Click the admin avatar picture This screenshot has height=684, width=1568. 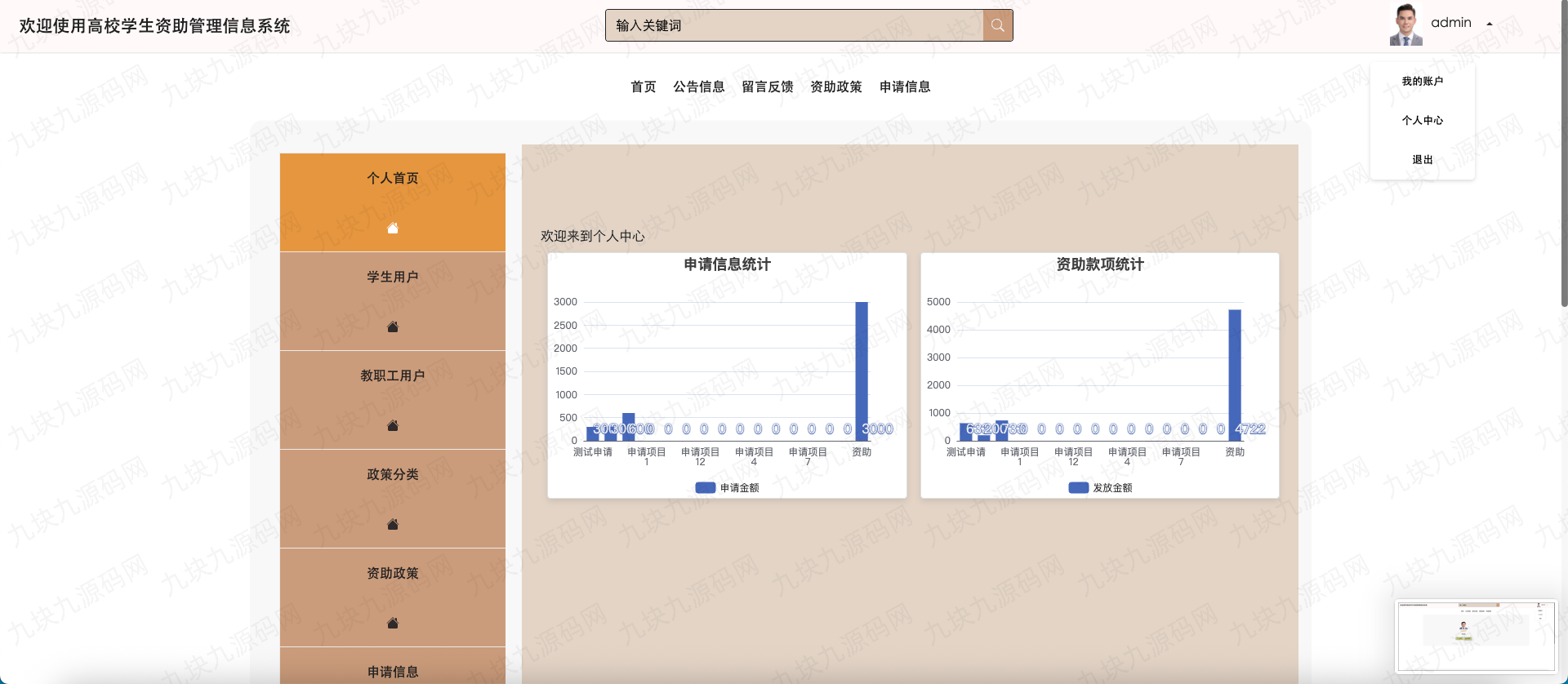(x=1405, y=24)
